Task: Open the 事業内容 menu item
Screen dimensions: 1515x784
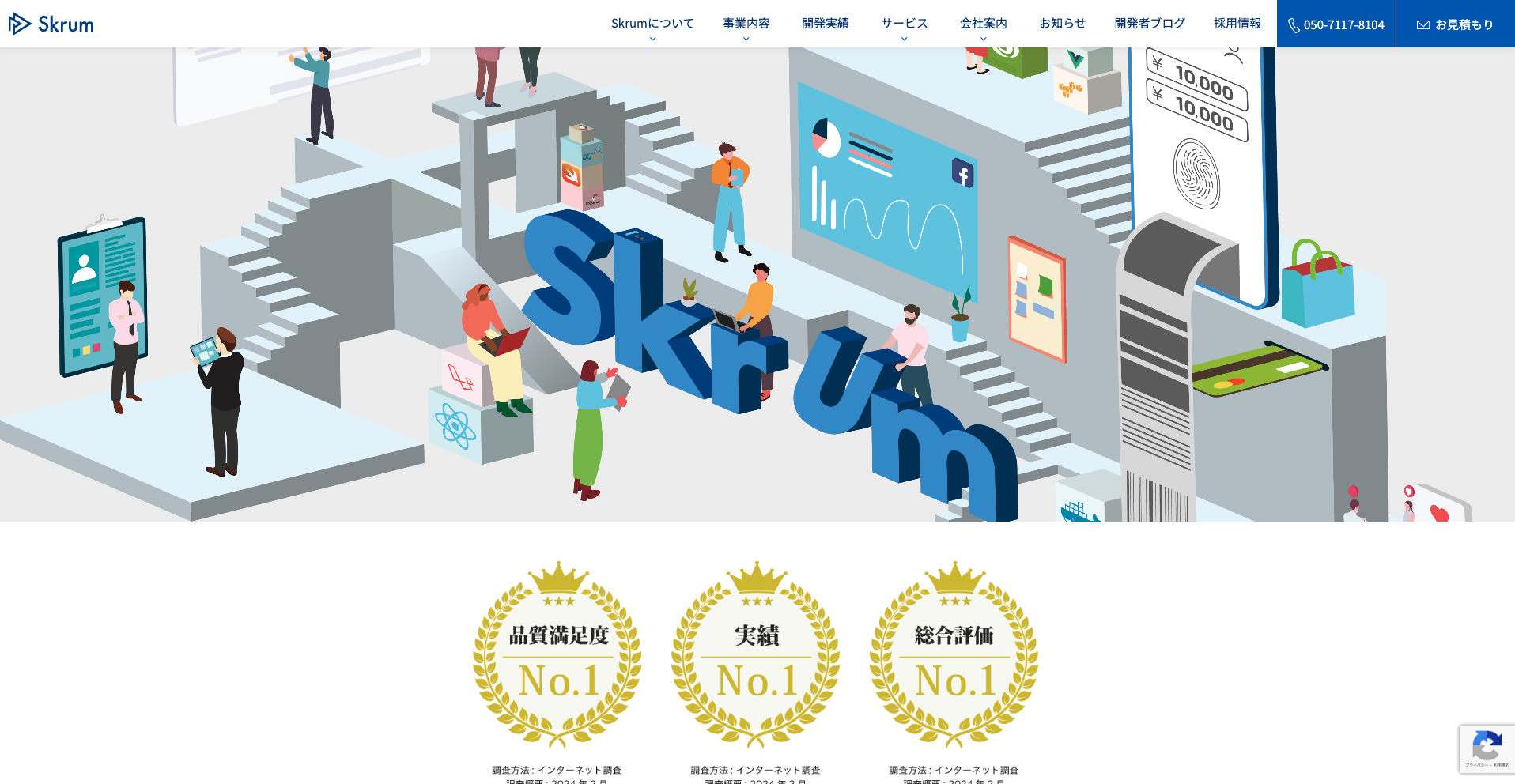Action: [746, 24]
